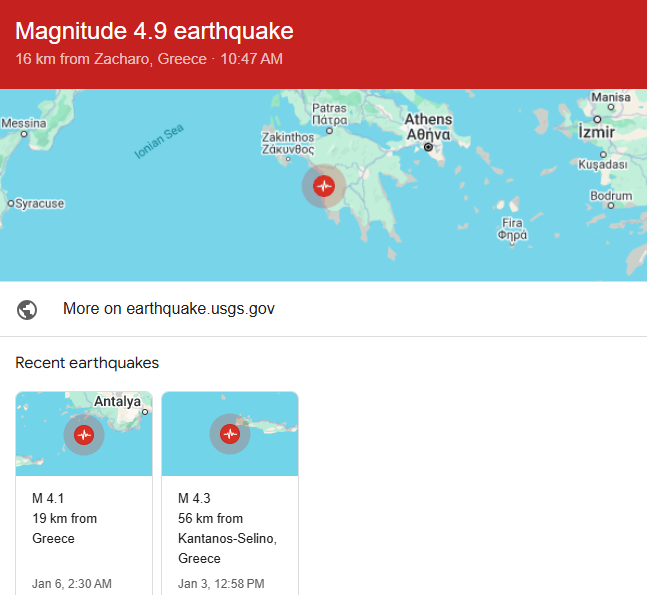647x595 pixels.
Task: Click the earthquake epicenter marker near Zacharo
Action: tap(323, 185)
